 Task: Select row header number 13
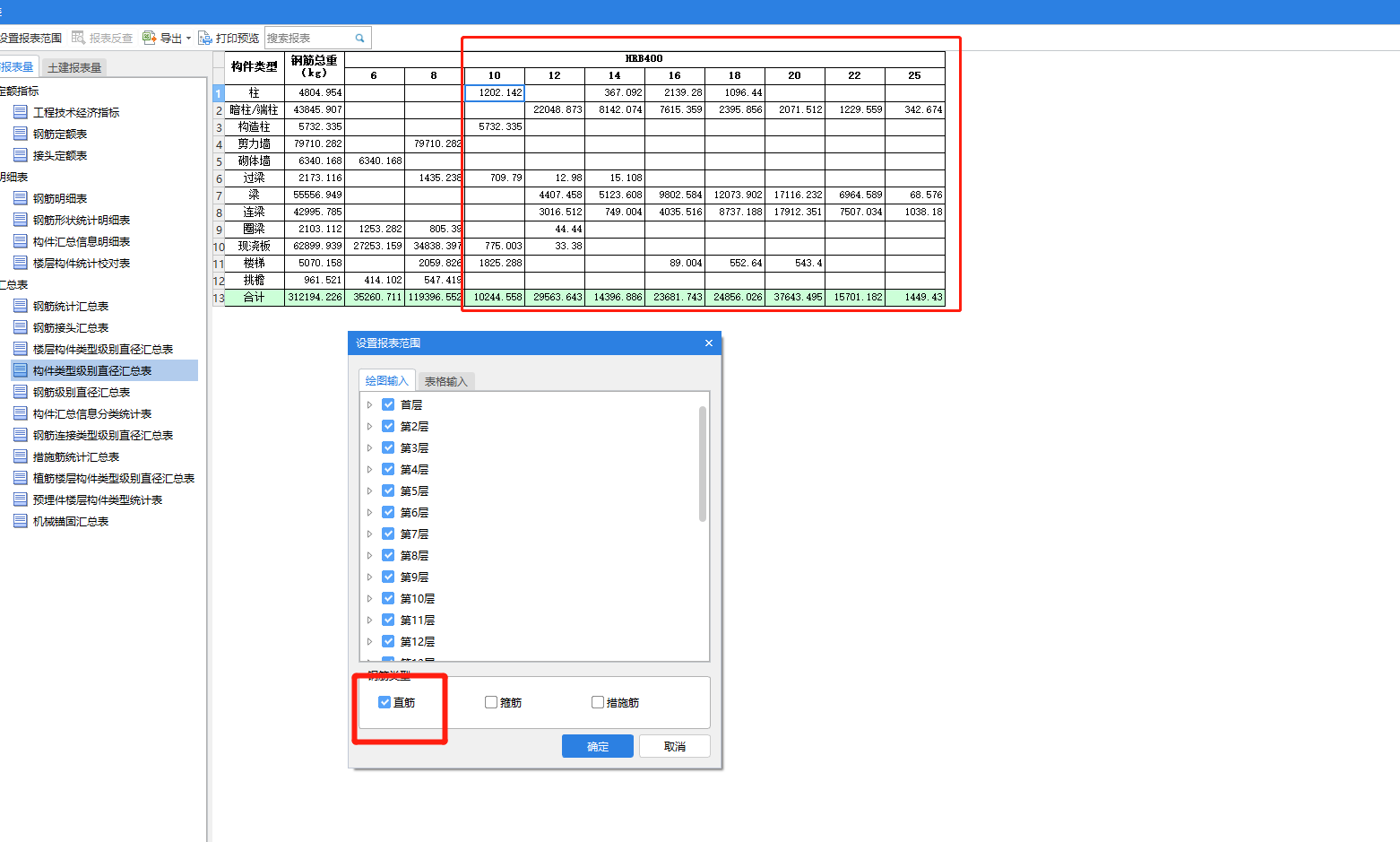pyautogui.click(x=219, y=298)
